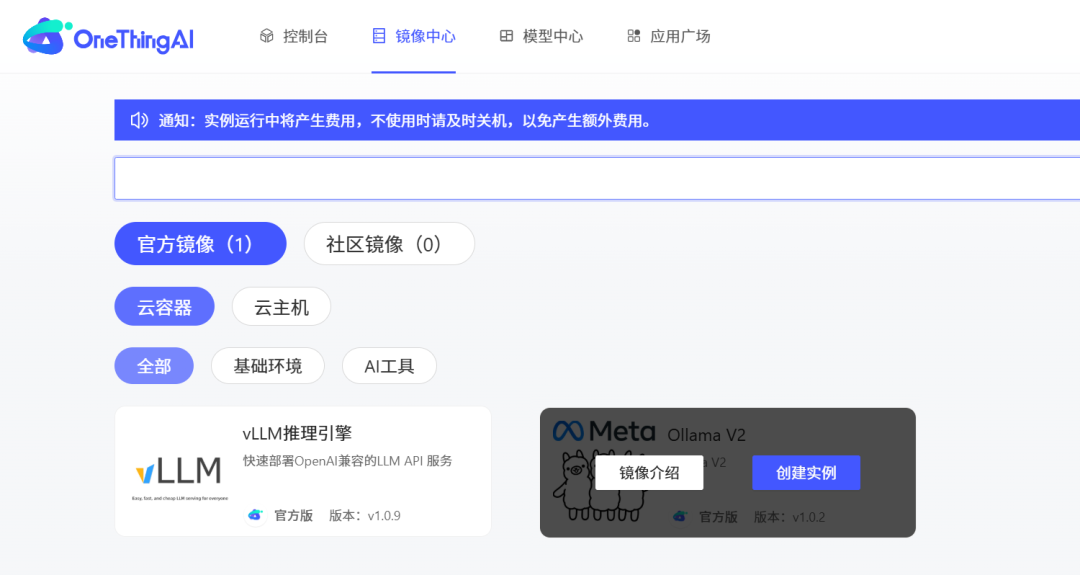The image size is (1080, 575).
Task: Click the list icon beside 镜像中心
Action: pos(378,36)
